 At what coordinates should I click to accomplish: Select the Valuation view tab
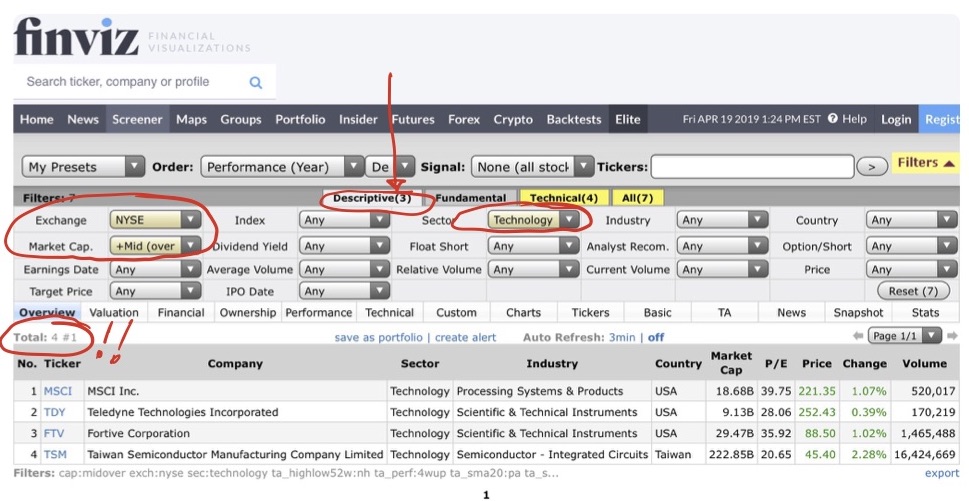click(113, 313)
